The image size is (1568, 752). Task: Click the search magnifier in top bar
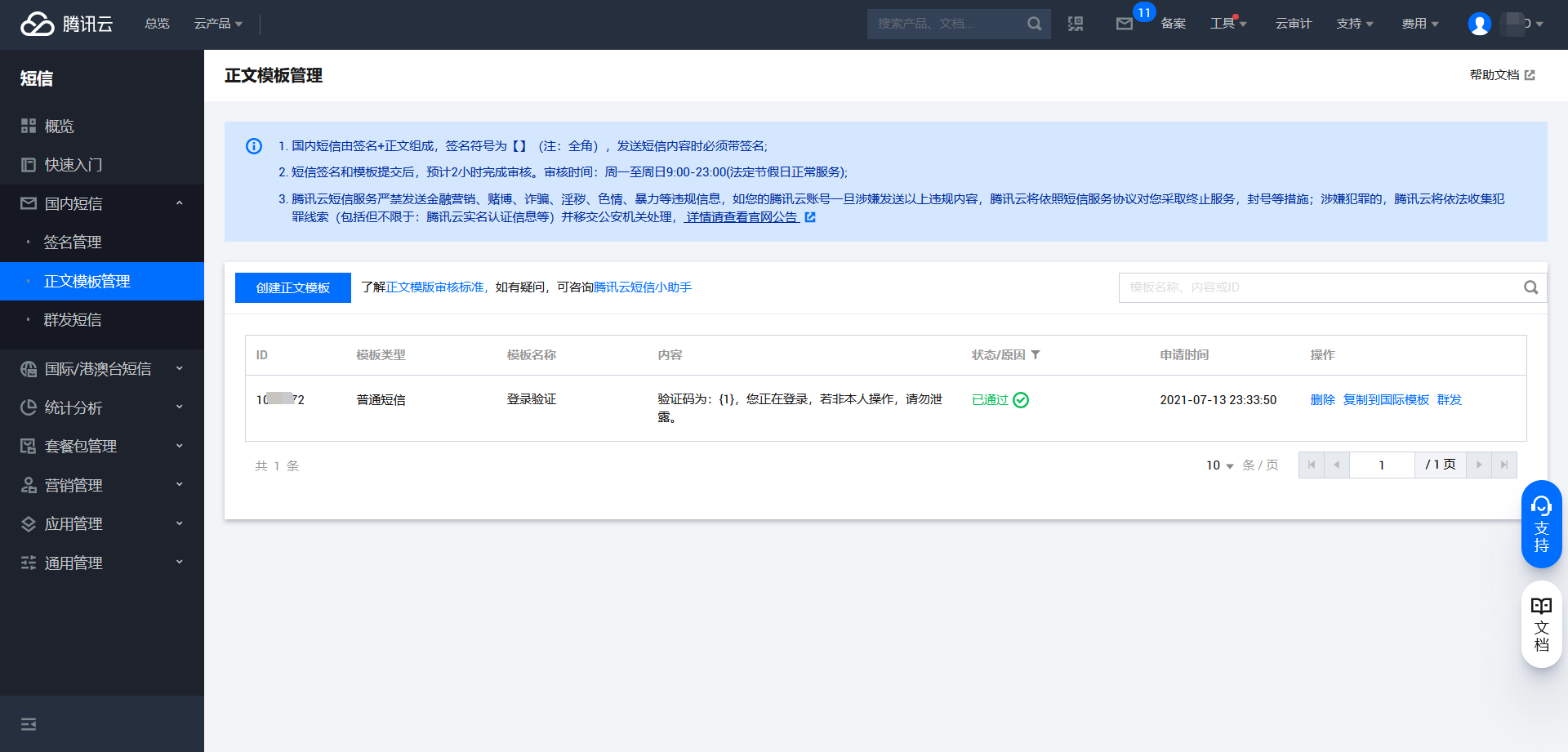coord(1034,24)
